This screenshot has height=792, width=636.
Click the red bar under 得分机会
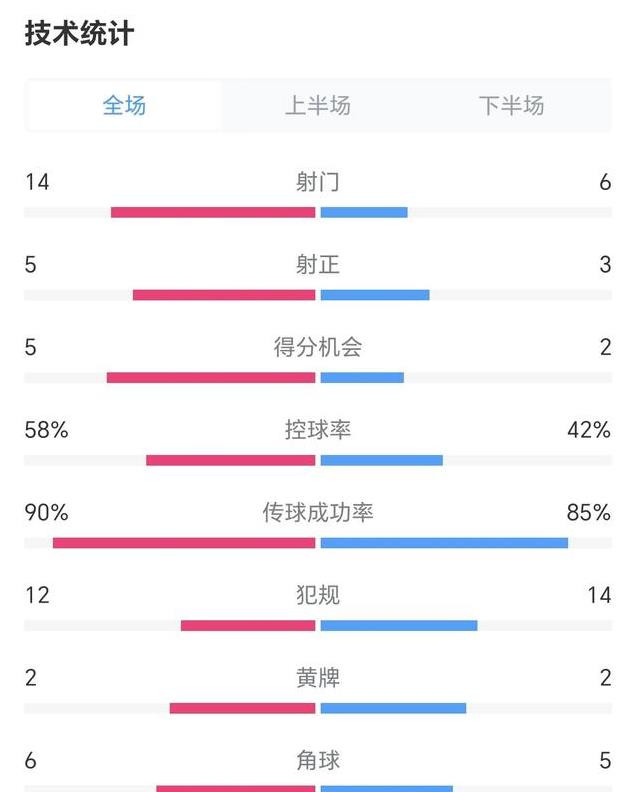211,378
